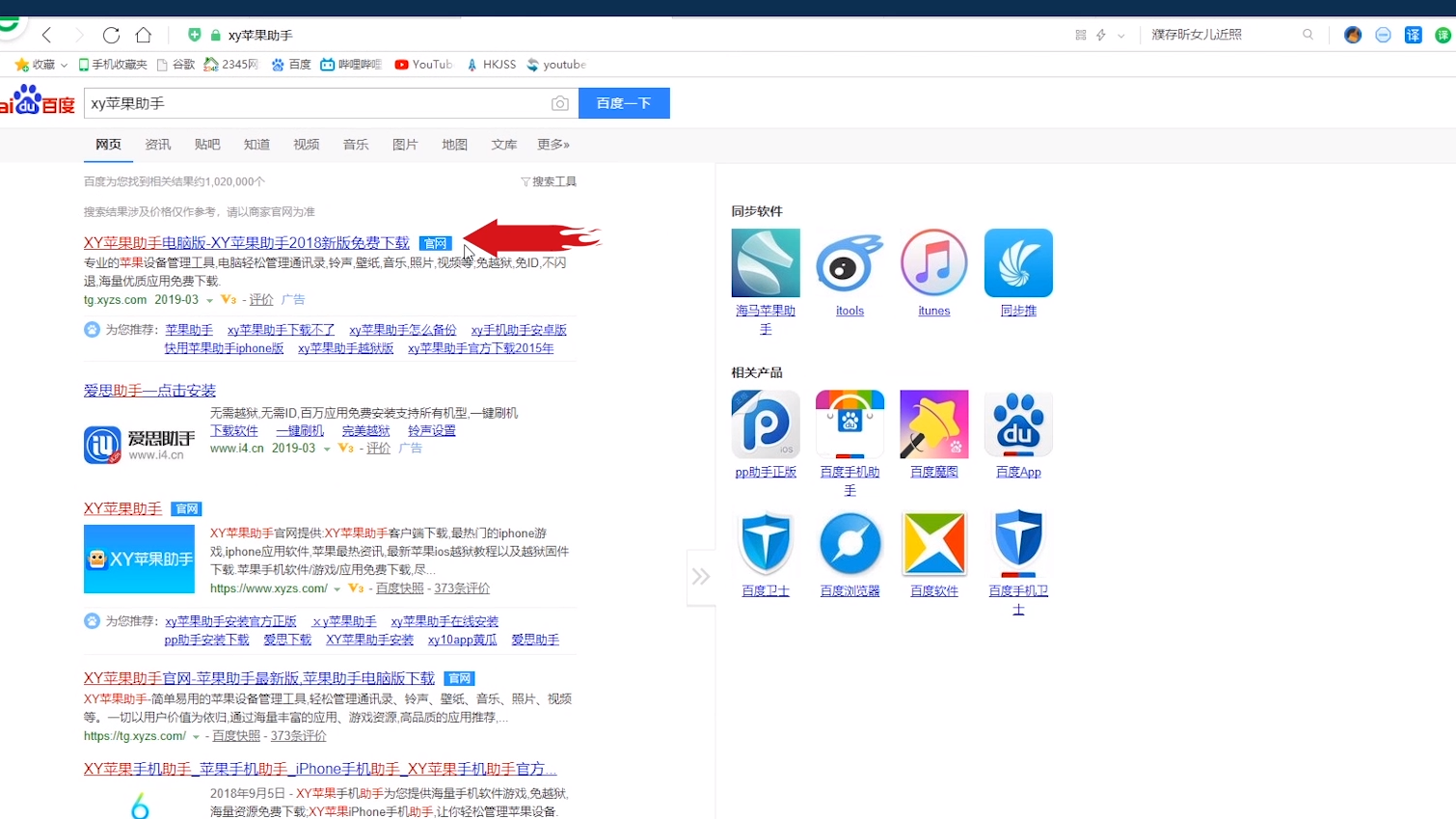Open the 百度手机卫士 icon
Viewport: 1456px width, 819px height.
tap(1018, 543)
